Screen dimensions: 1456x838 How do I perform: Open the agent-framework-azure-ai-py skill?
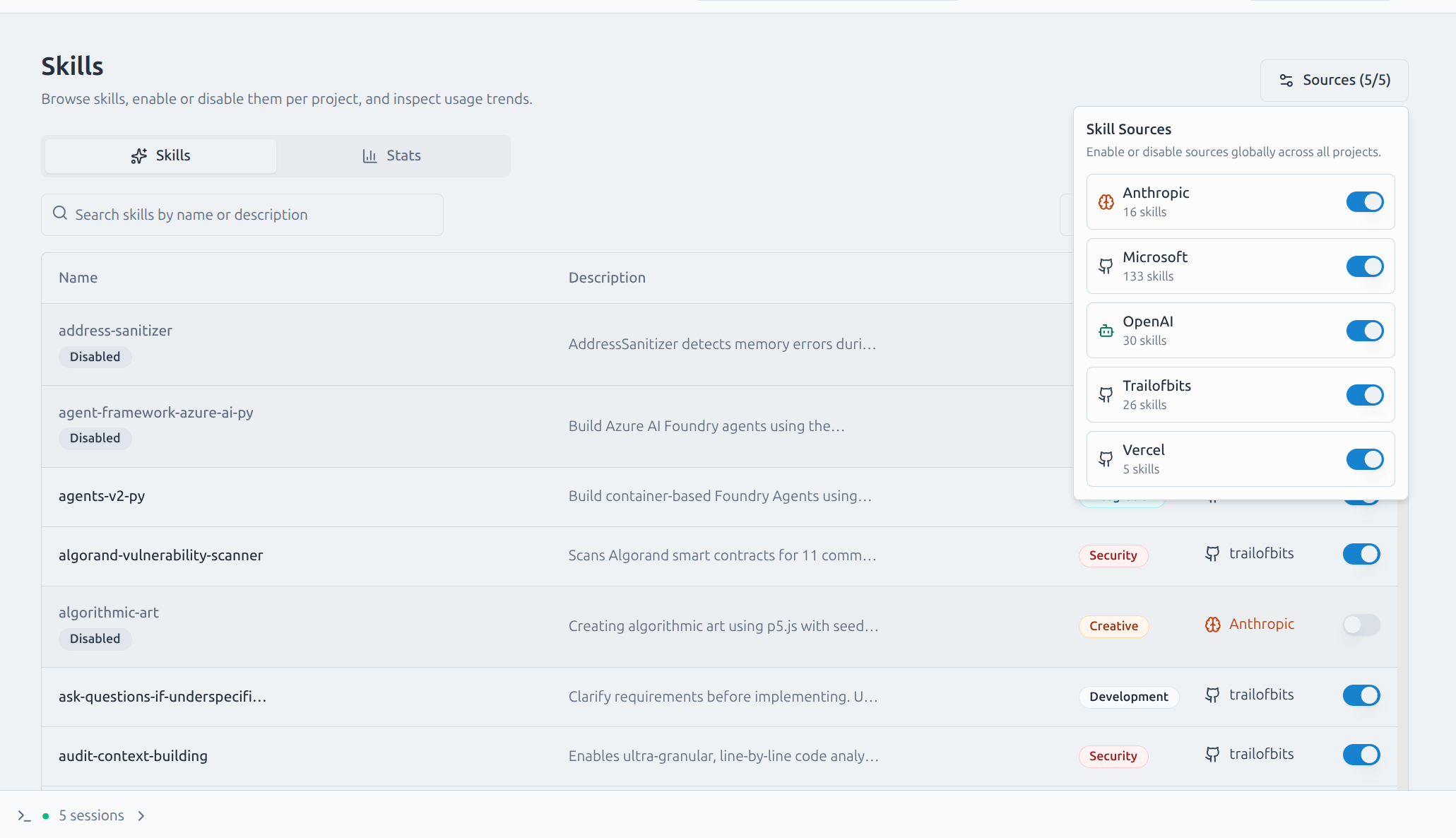[x=155, y=413]
